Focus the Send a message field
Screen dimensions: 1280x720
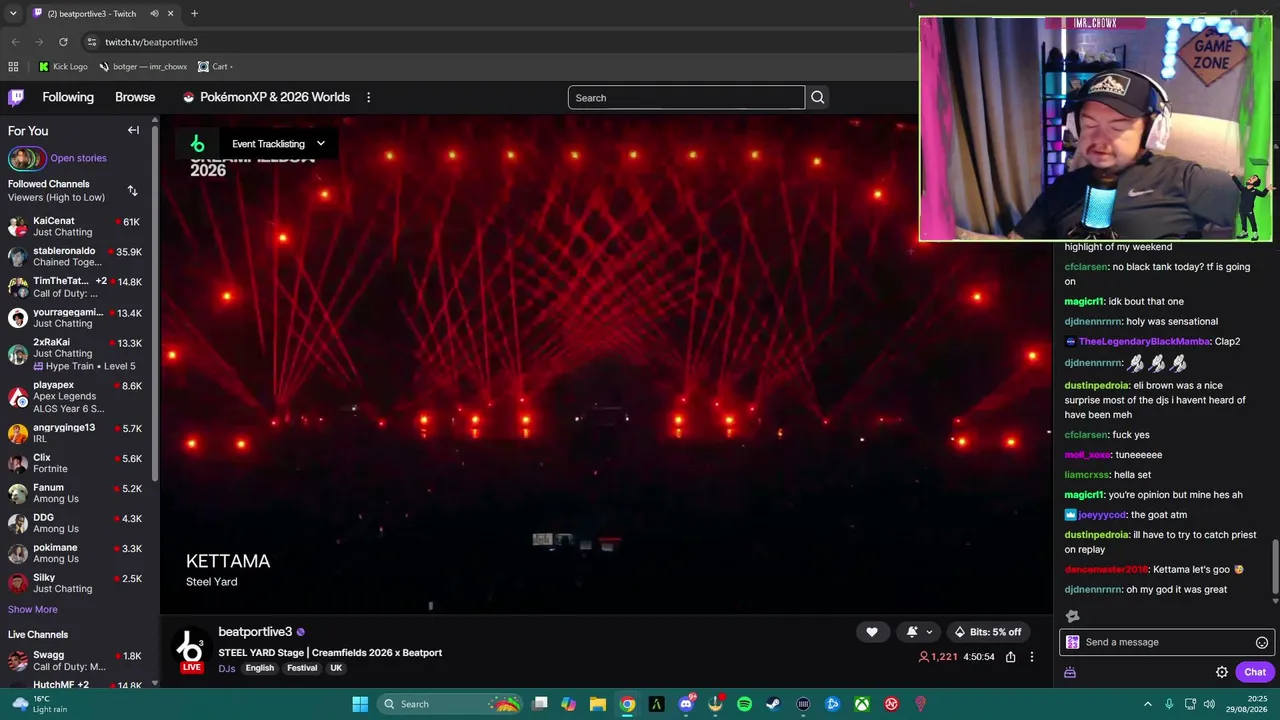[x=1166, y=642]
